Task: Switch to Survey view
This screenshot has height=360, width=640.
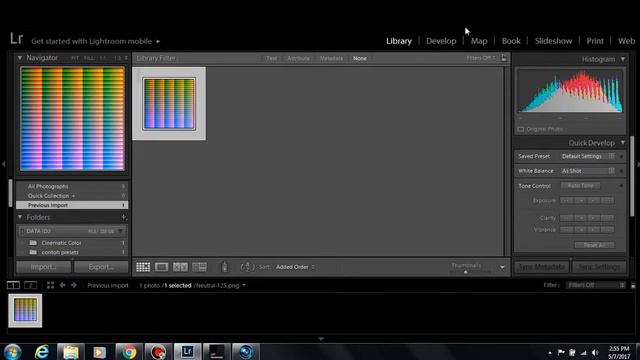Action: (x=199, y=267)
